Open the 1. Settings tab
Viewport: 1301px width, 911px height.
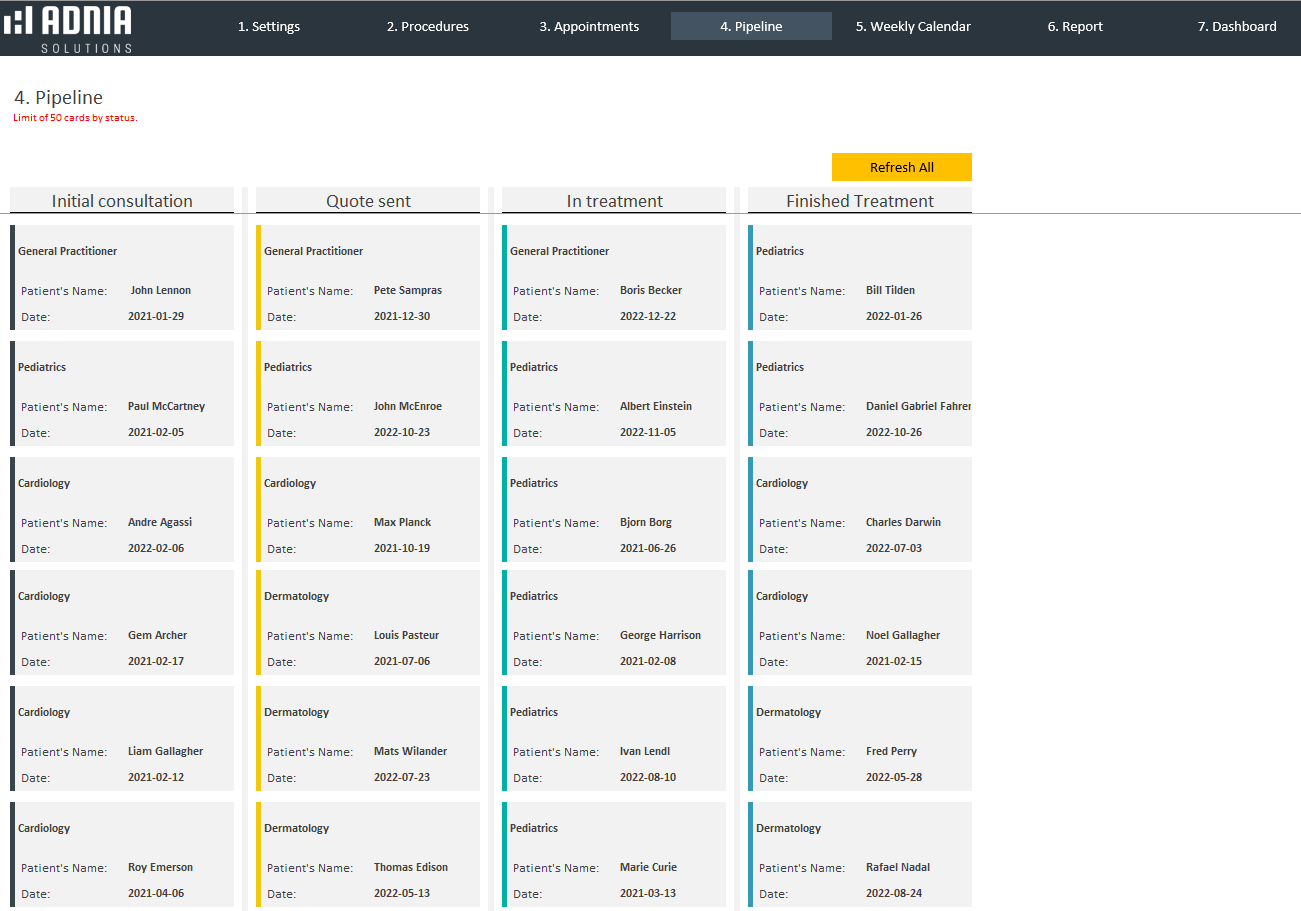tap(268, 27)
